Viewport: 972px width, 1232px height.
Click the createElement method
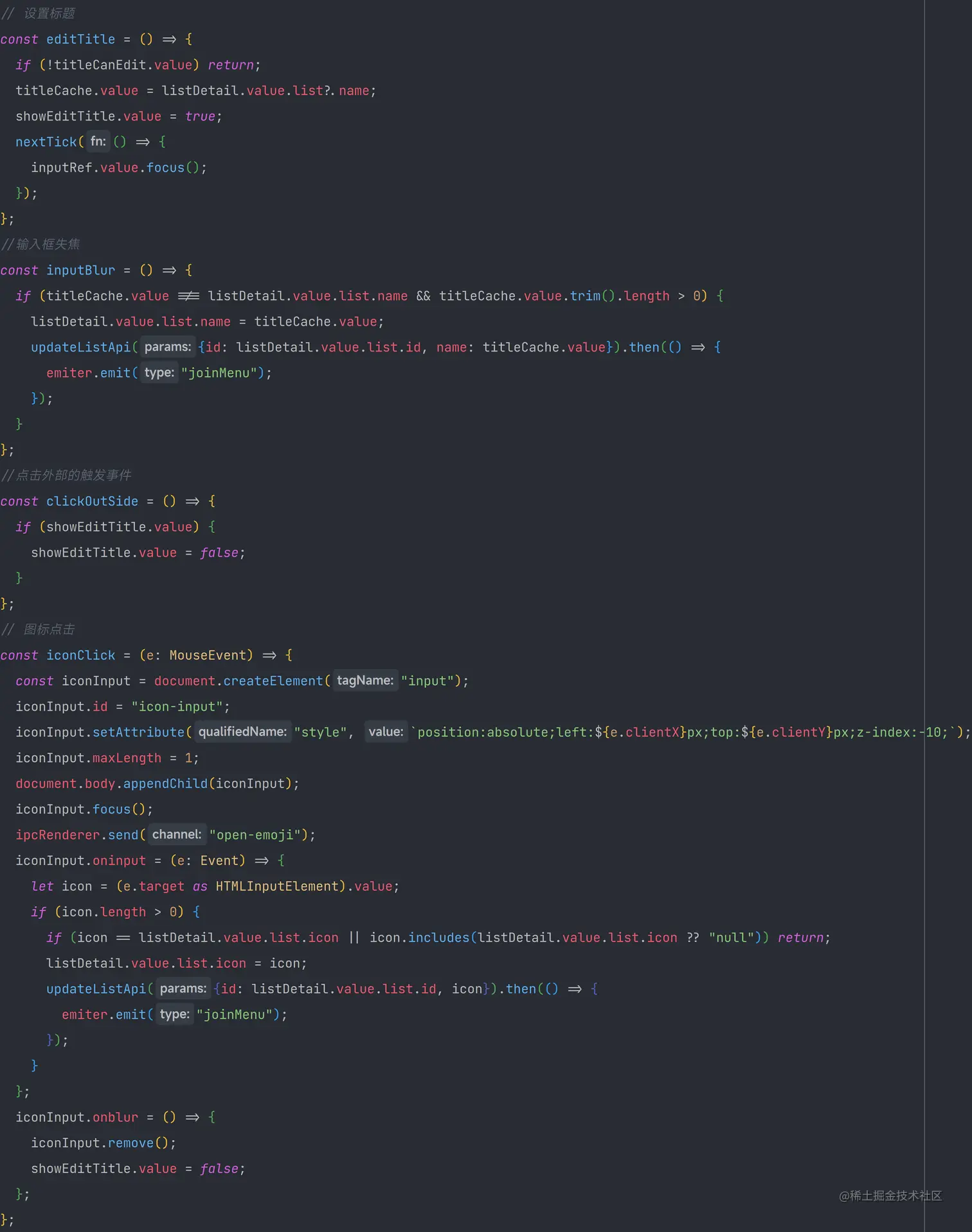273,681
